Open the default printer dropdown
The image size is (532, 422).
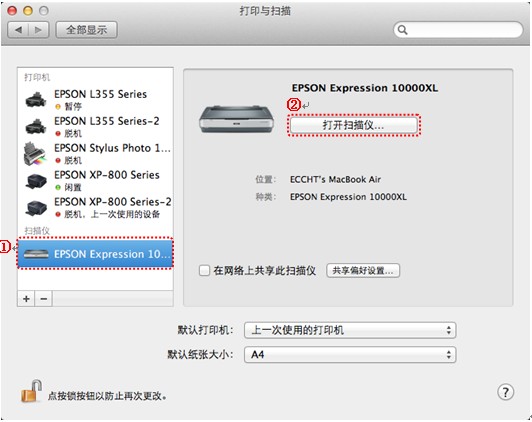[350, 330]
